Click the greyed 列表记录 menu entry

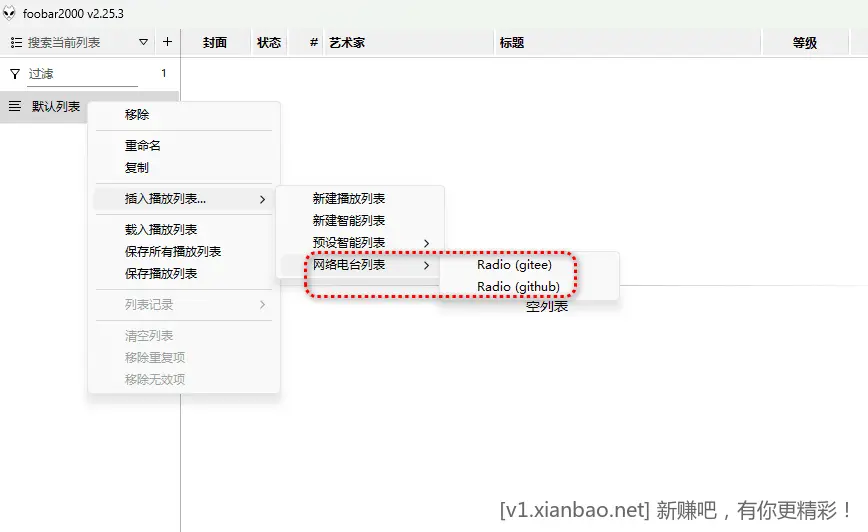(184, 305)
